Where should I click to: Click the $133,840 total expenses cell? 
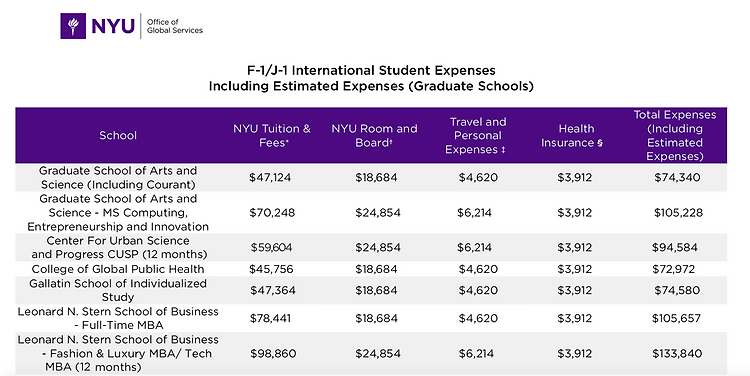point(677,354)
